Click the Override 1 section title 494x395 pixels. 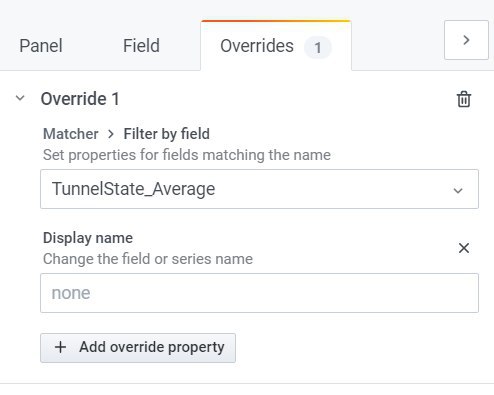(x=80, y=99)
